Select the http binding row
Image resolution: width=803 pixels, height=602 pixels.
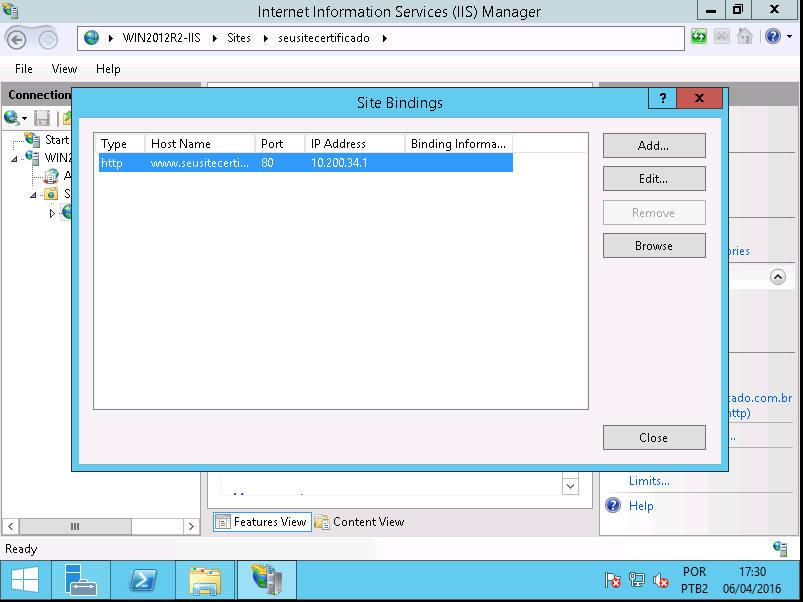(305, 163)
